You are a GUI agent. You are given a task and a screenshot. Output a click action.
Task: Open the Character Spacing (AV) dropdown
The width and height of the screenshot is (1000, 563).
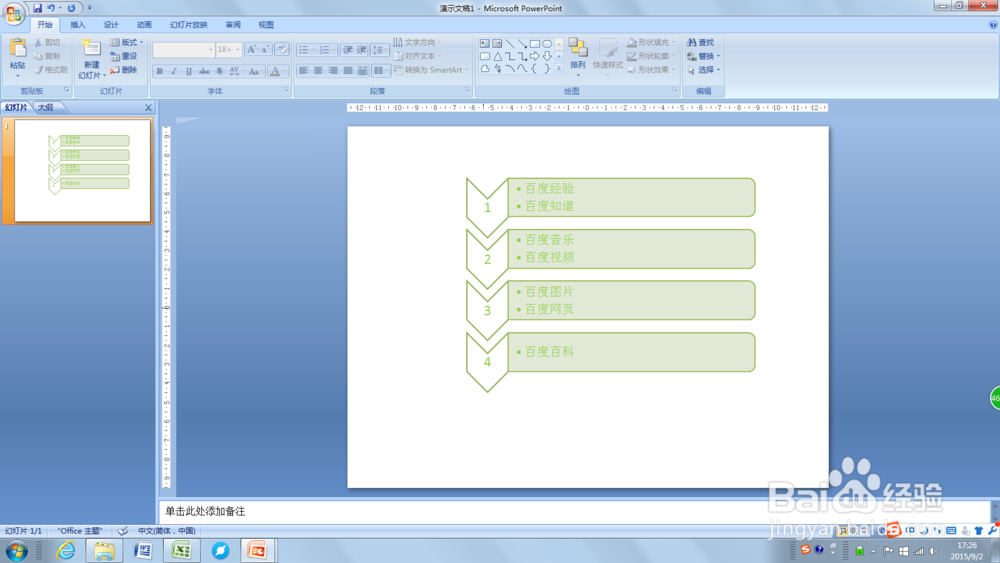pos(236,71)
